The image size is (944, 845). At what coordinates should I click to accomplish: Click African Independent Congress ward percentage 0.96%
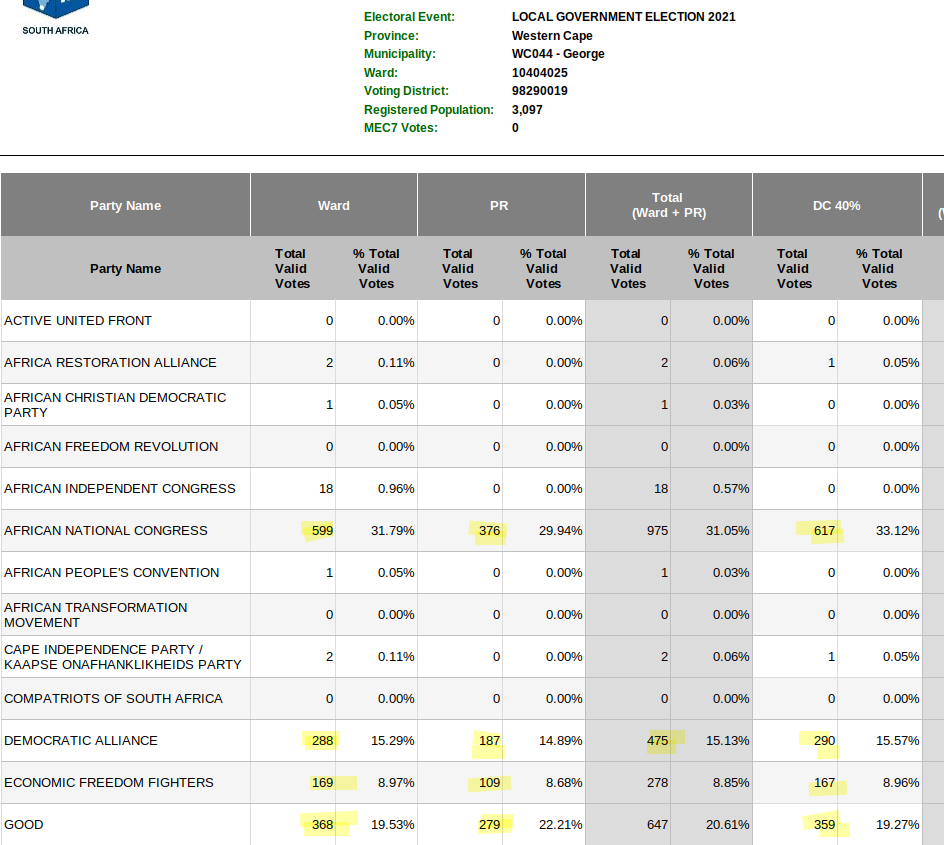[x=396, y=489]
